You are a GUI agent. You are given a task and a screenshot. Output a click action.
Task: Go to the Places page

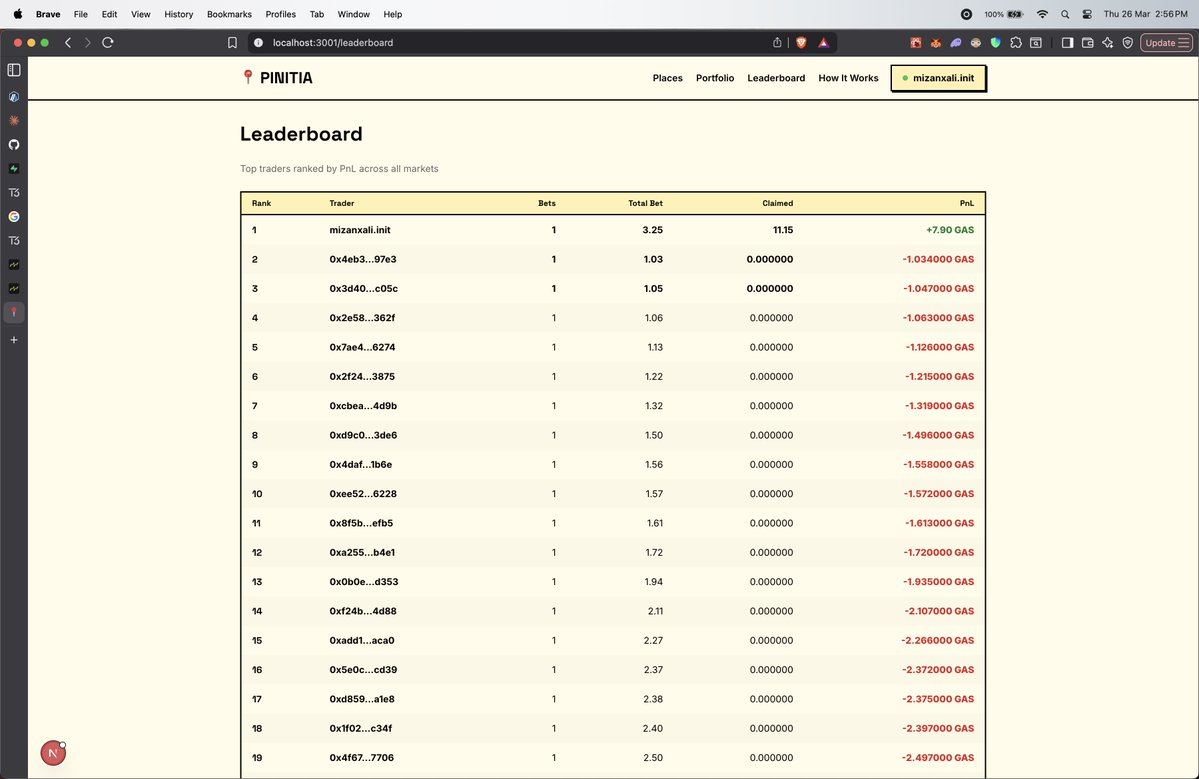coord(668,78)
